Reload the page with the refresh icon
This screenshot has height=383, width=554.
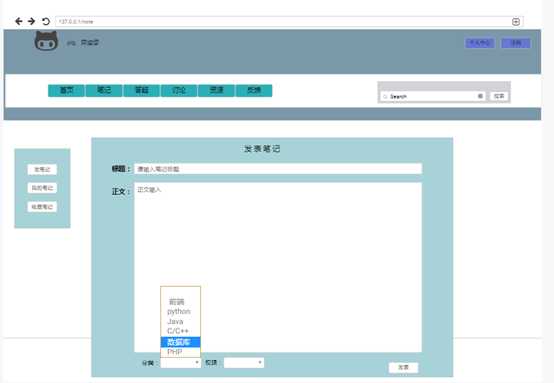coord(46,22)
